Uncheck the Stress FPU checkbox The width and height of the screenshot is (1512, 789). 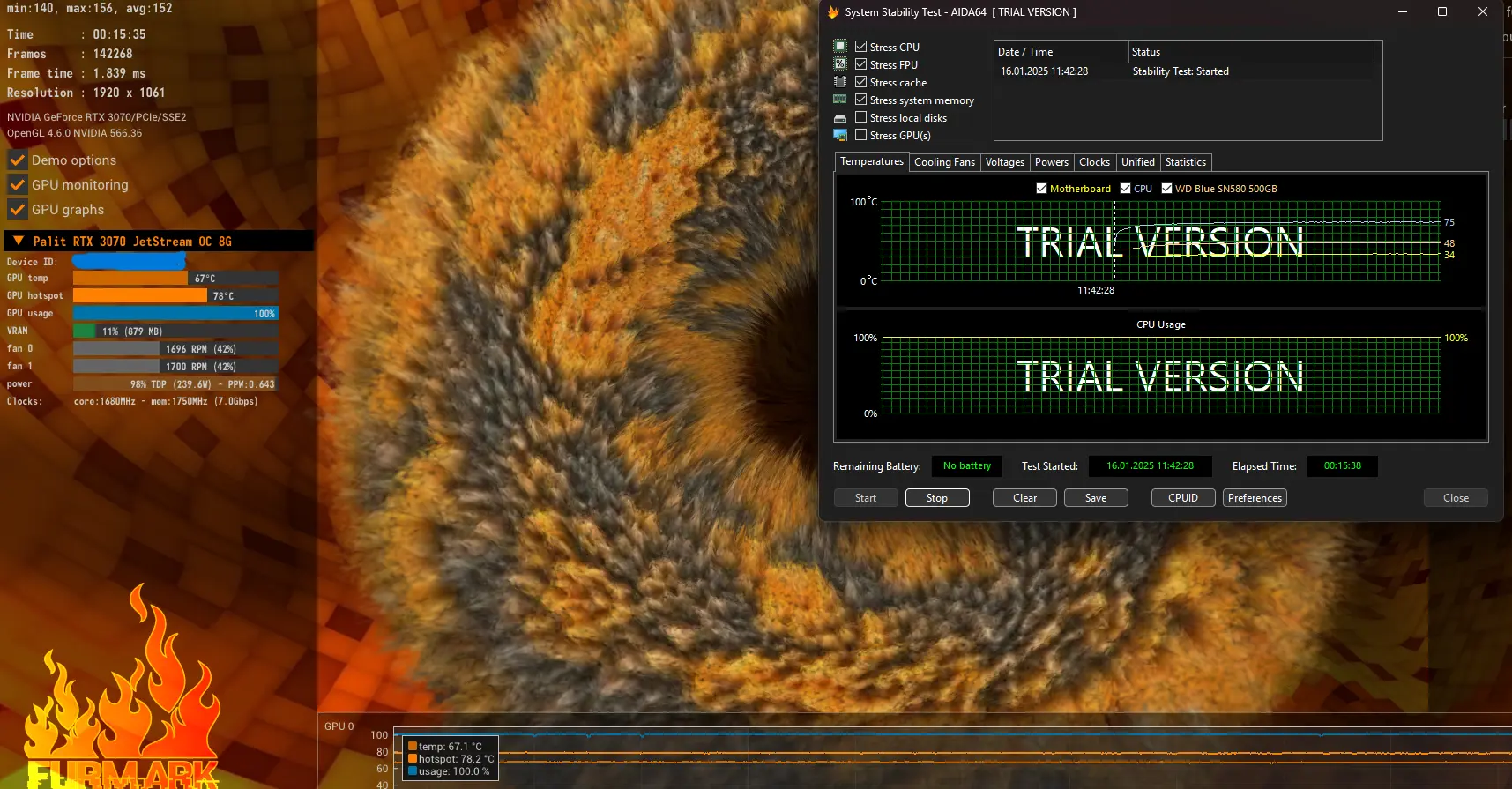point(861,64)
